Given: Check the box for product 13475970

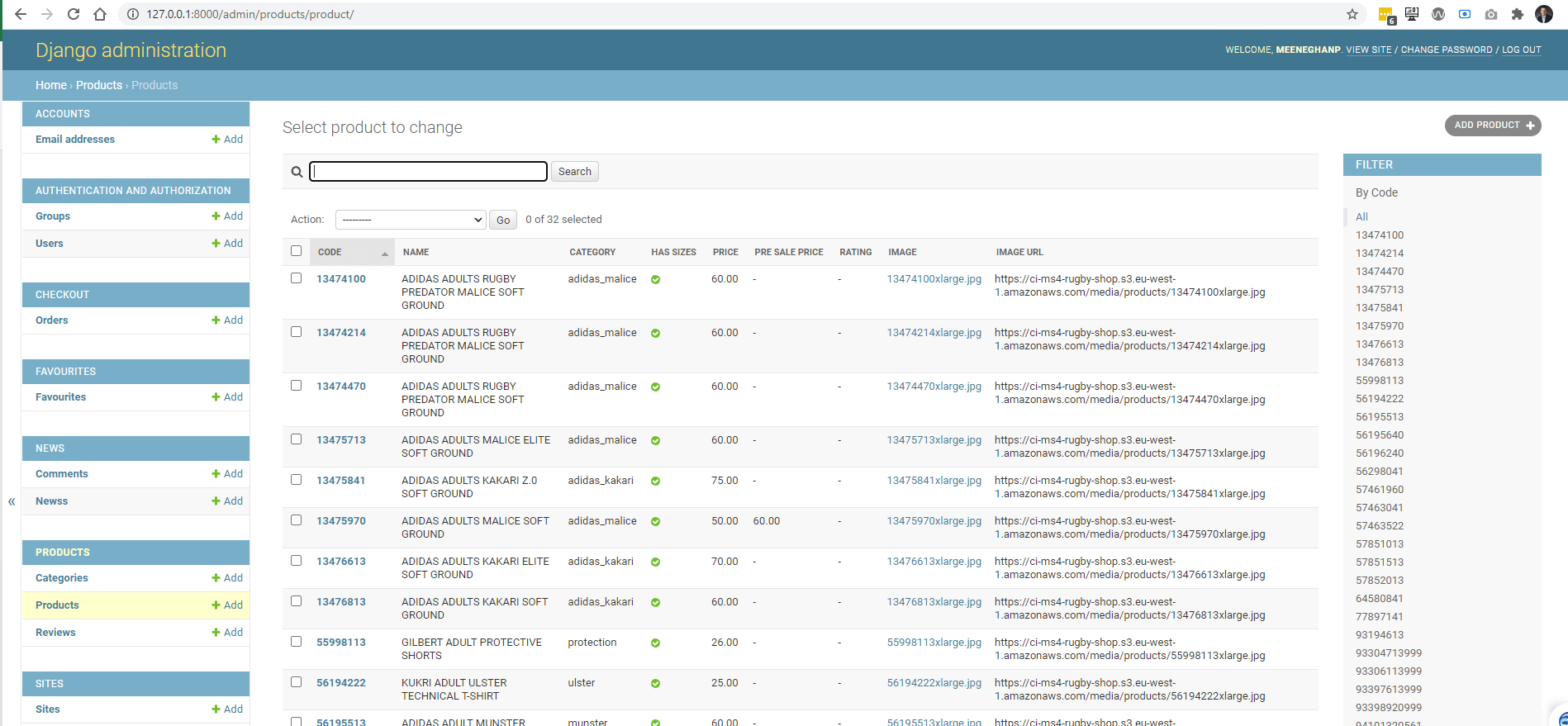Looking at the screenshot, I should tap(296, 520).
